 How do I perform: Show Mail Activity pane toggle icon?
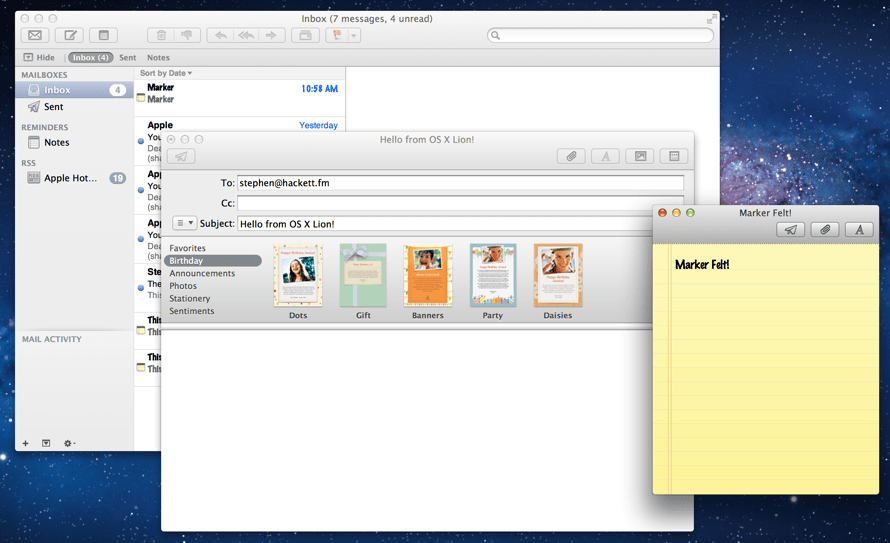point(46,443)
